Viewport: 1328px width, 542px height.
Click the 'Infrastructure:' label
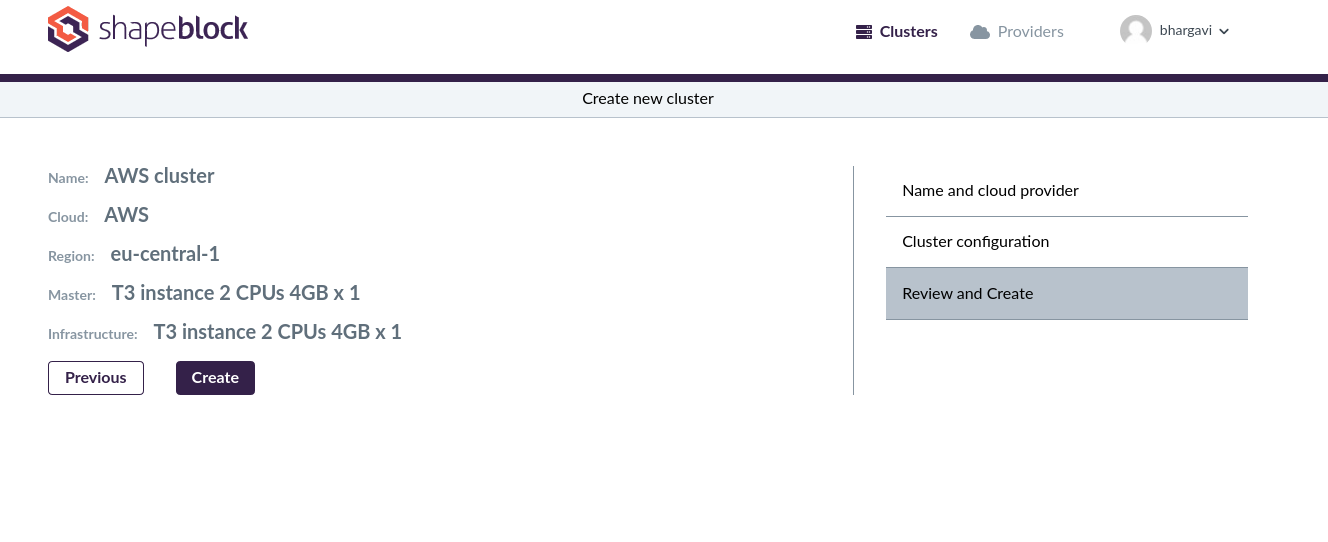click(93, 334)
